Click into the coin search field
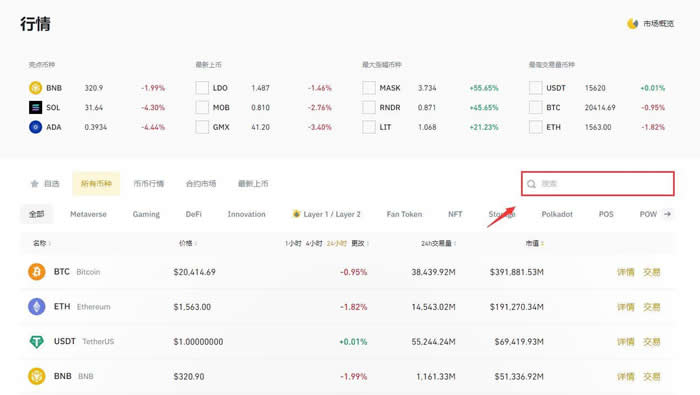This screenshot has height=395, width=700. pyautogui.click(x=598, y=183)
